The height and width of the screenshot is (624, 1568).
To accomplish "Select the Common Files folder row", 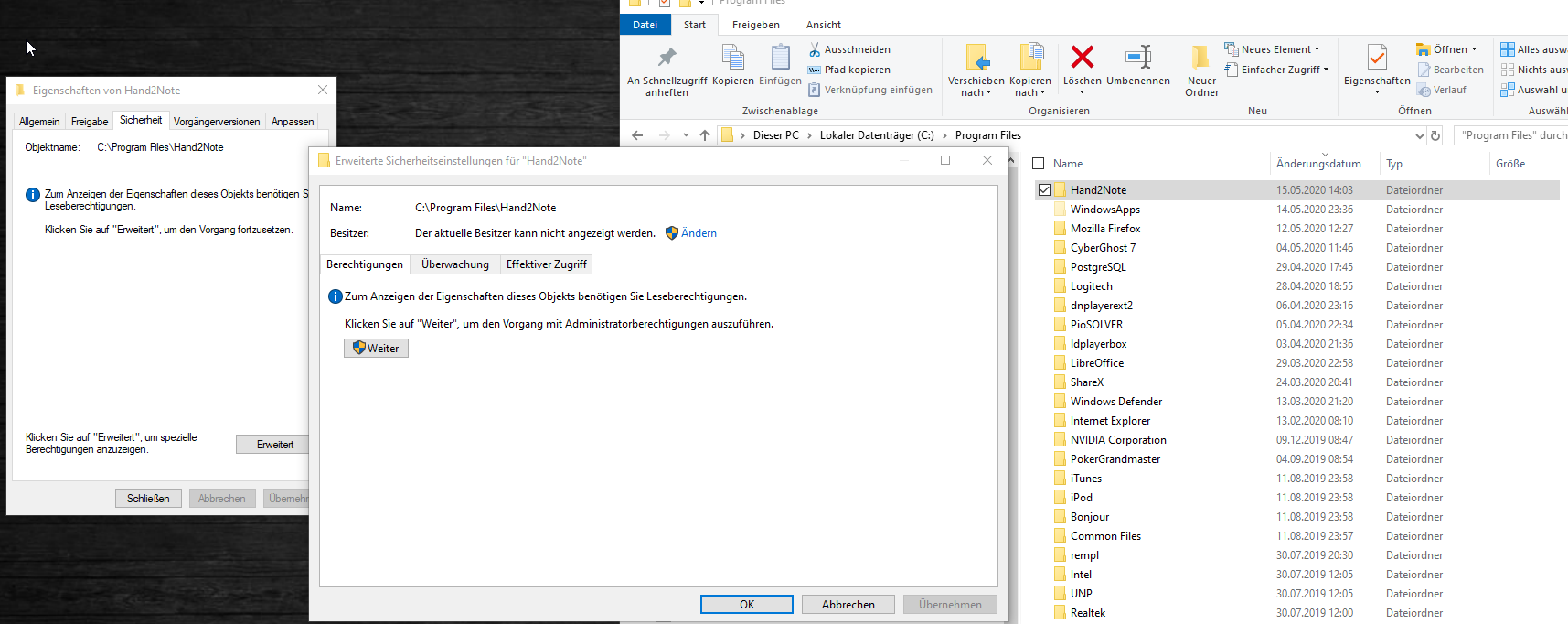I will (1296, 536).
